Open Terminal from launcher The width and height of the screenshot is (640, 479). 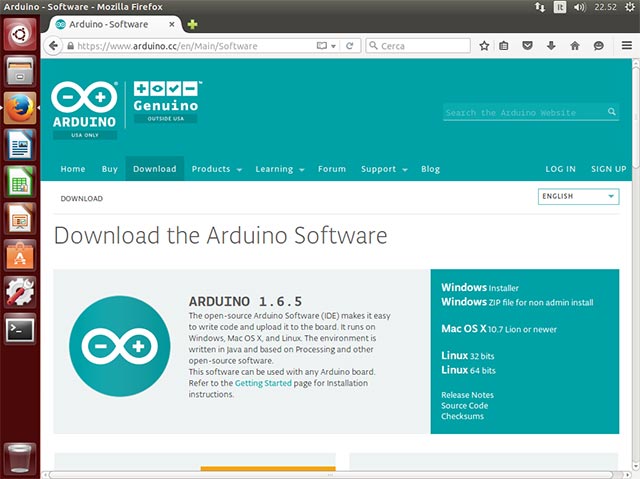coord(20,329)
